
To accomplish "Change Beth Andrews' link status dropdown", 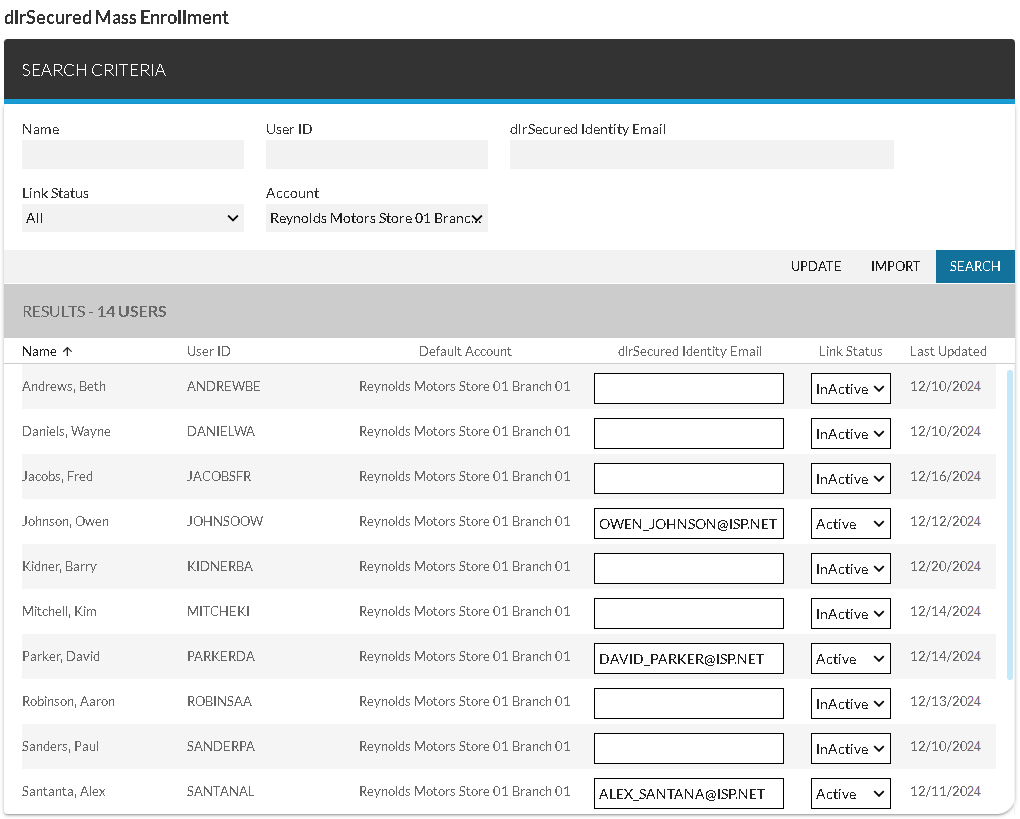I will [x=850, y=389].
